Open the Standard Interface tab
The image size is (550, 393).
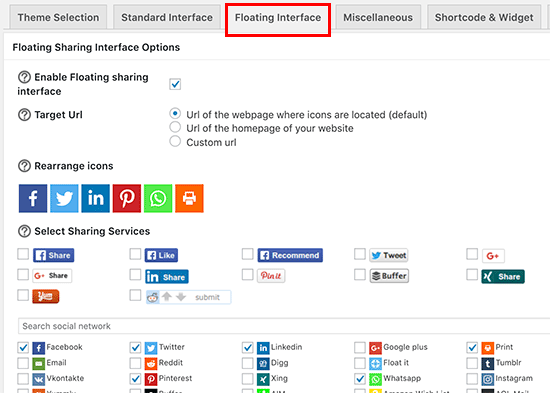click(167, 17)
